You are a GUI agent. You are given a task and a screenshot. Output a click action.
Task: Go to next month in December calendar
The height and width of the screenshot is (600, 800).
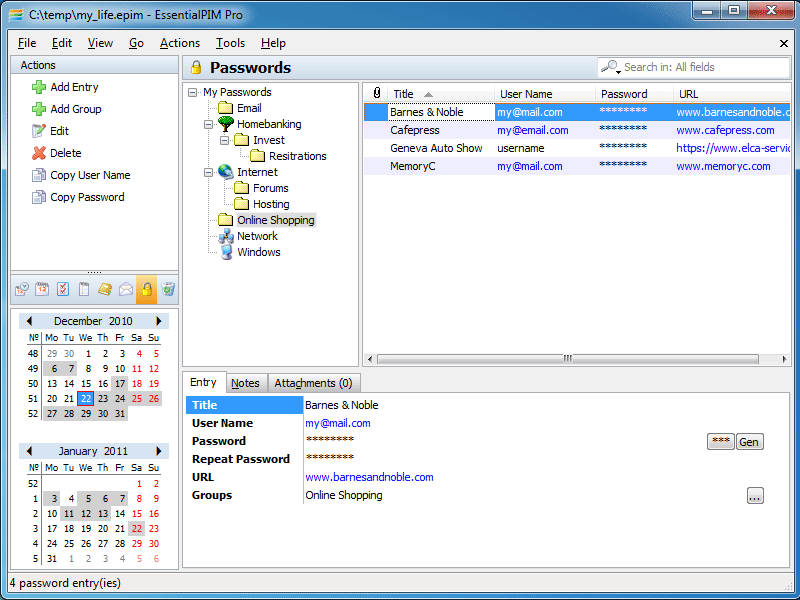coord(158,321)
